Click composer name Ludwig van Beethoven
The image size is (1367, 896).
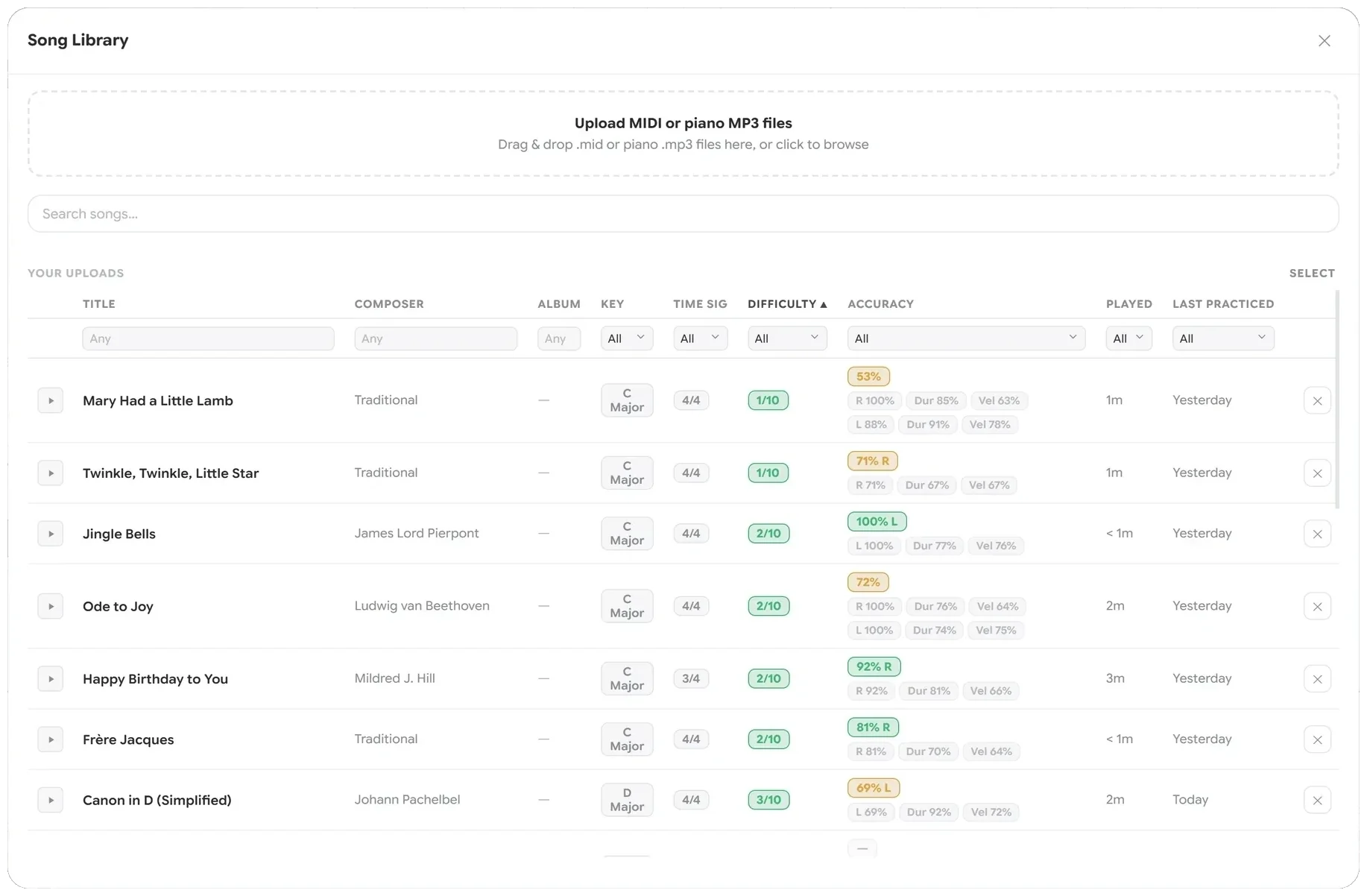[x=422, y=606]
